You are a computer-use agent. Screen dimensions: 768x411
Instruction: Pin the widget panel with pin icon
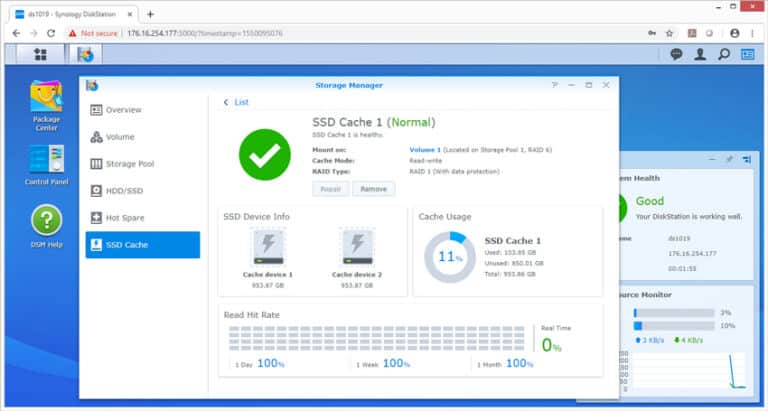(x=729, y=160)
